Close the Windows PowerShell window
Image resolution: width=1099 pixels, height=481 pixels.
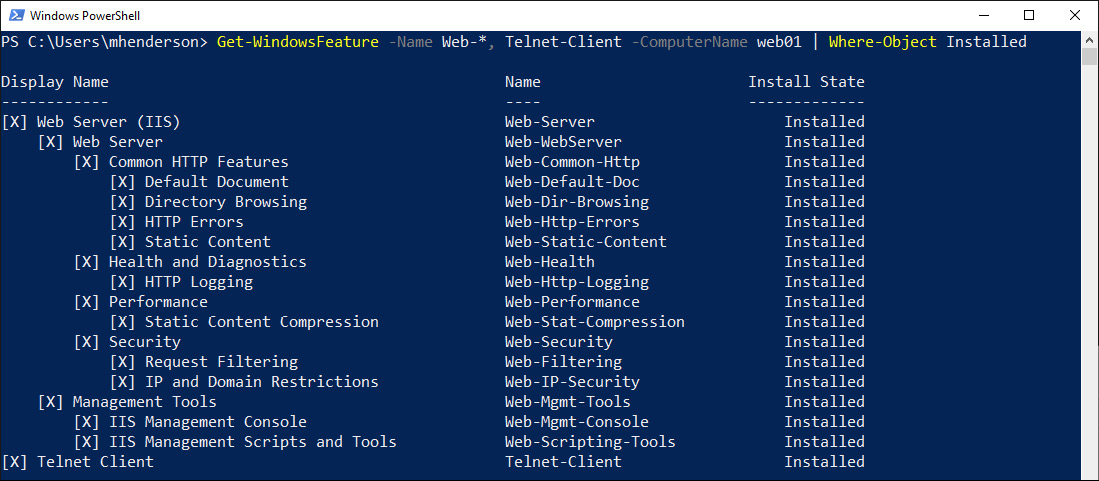pos(1073,15)
